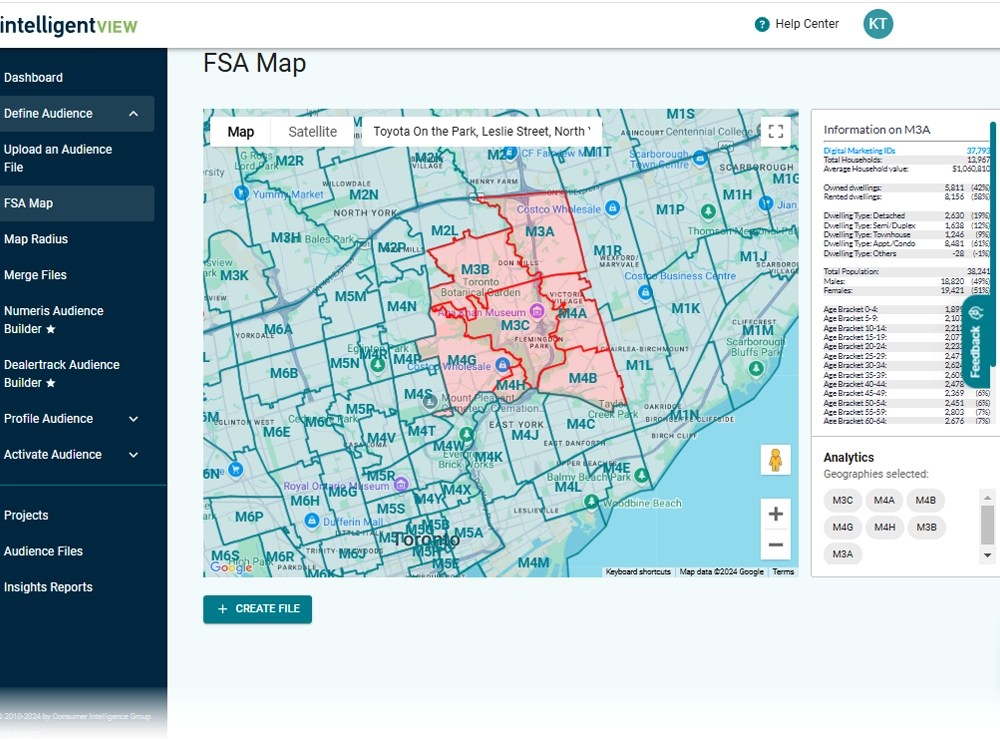Toggle fullscreen map view icon
This screenshot has width=1000, height=740.
coord(776,131)
